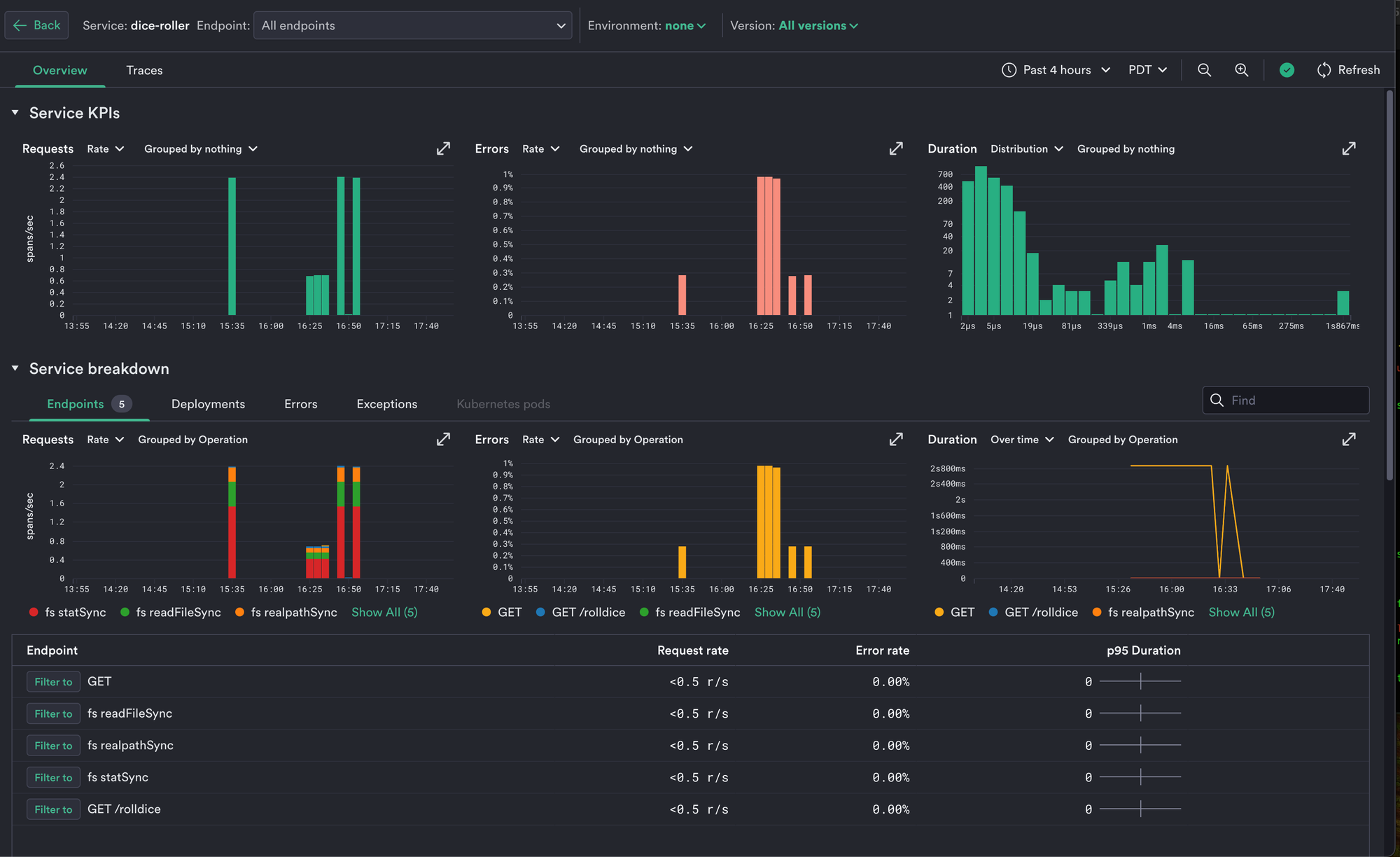The height and width of the screenshot is (857, 1400).
Task: Select the Deployments tab
Action: (x=208, y=404)
